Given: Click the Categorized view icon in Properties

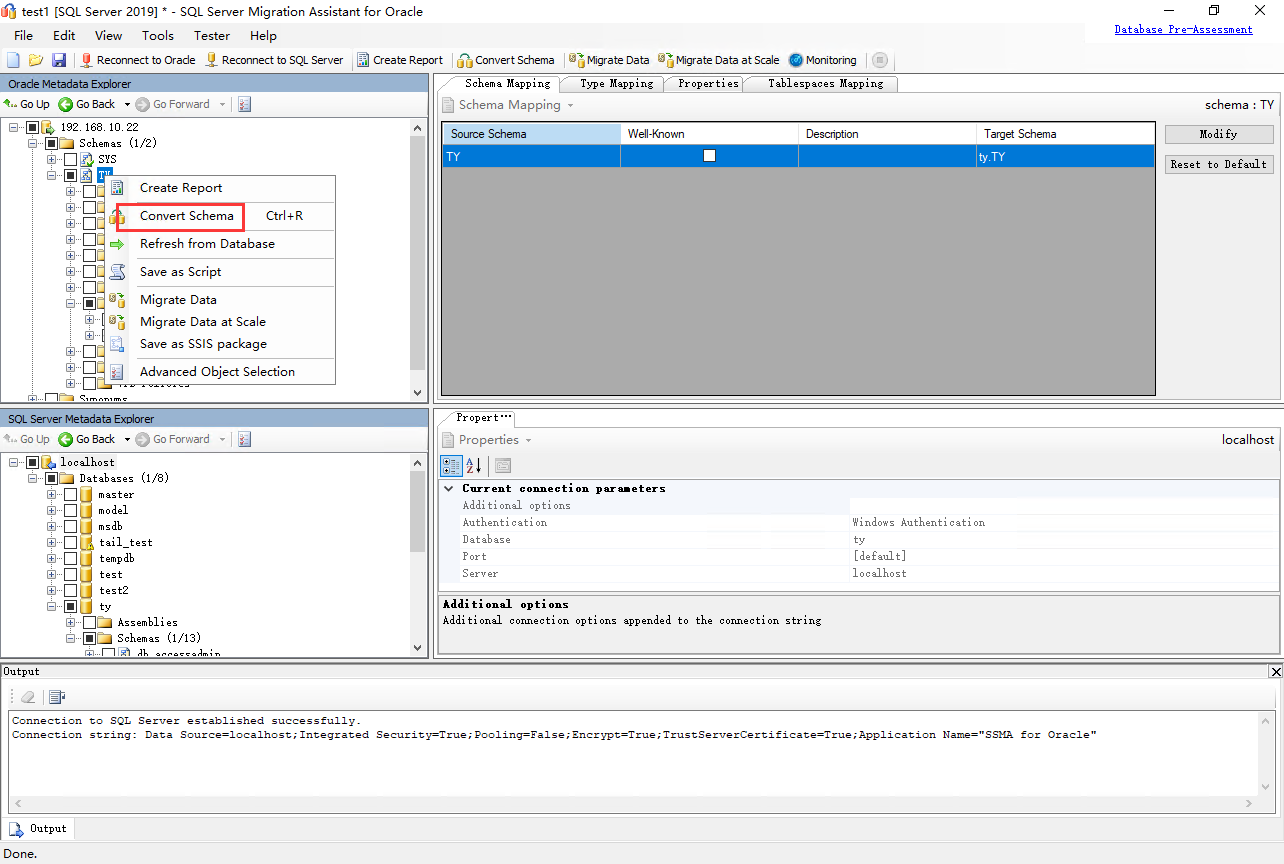Looking at the screenshot, I should [x=451, y=465].
